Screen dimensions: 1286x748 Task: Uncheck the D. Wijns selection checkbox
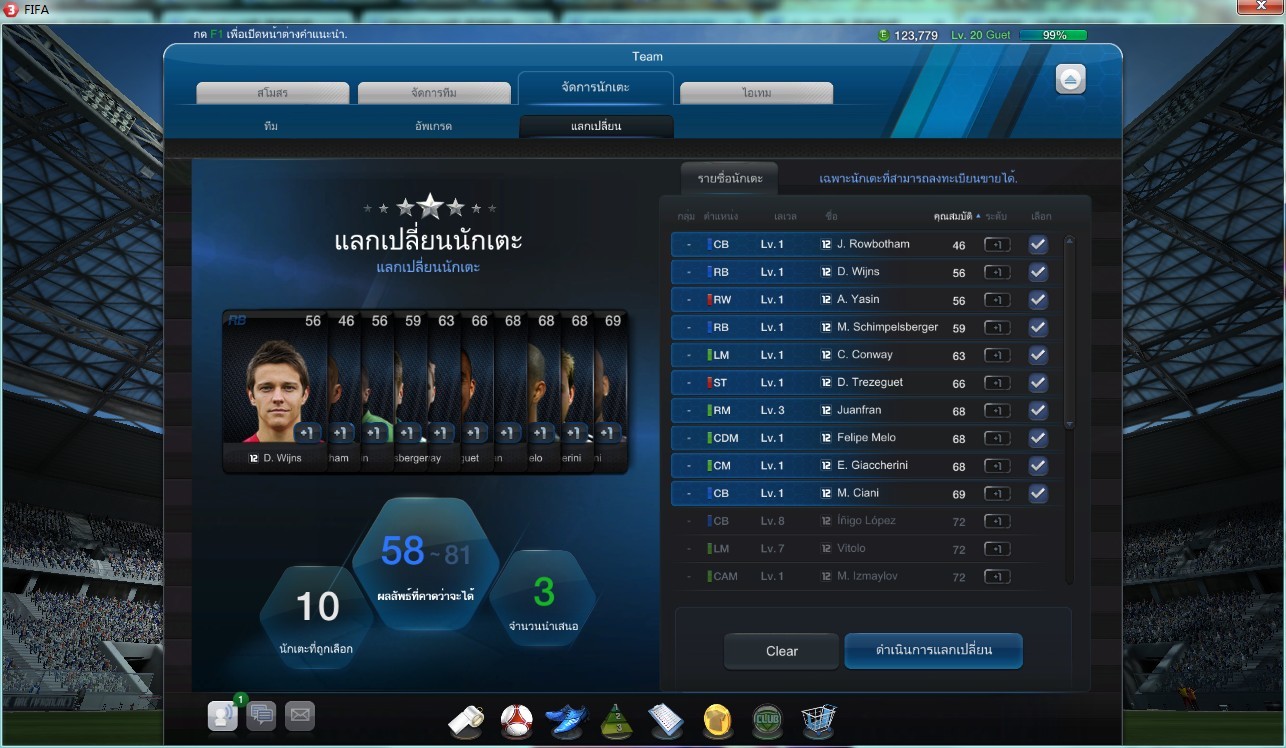pos(1038,272)
